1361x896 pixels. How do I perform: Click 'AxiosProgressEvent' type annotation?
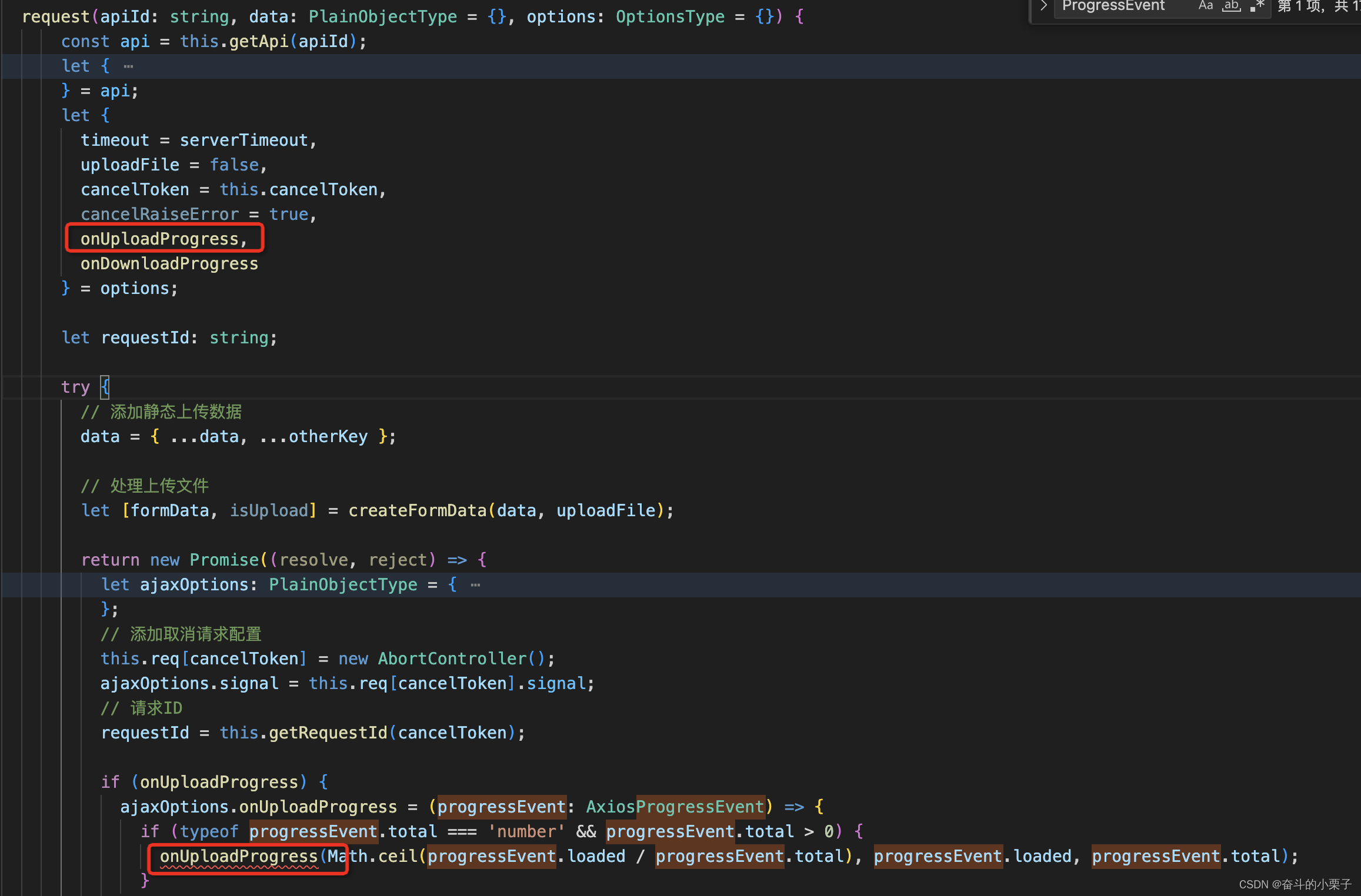675,807
